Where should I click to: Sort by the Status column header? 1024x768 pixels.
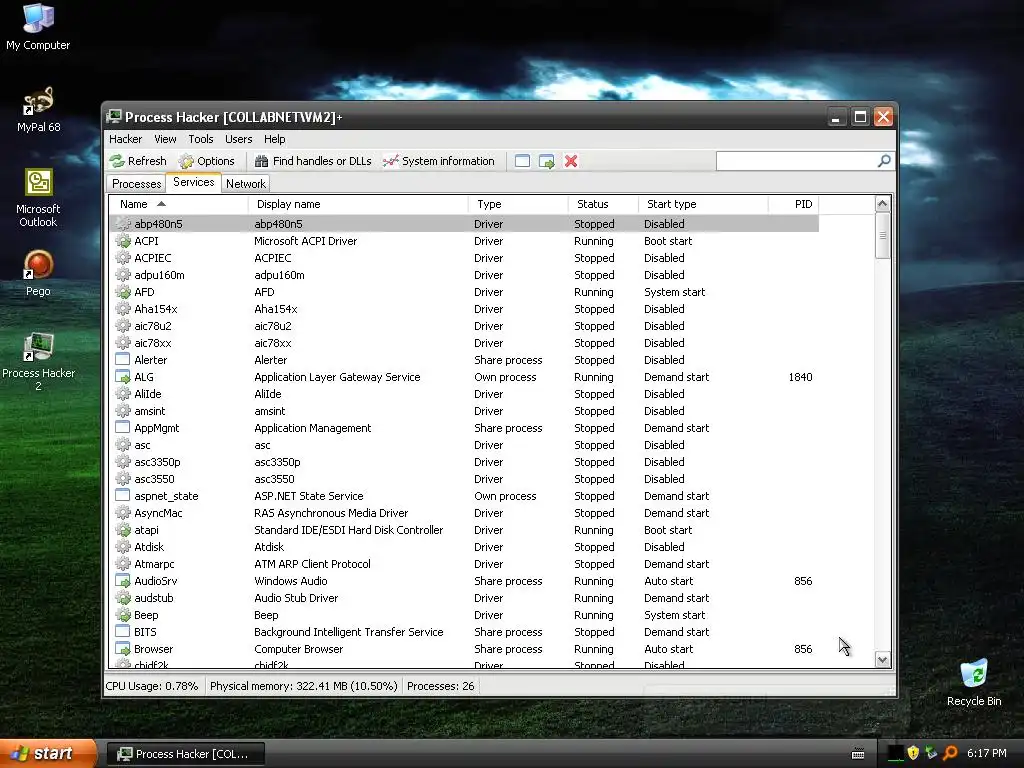(603, 204)
